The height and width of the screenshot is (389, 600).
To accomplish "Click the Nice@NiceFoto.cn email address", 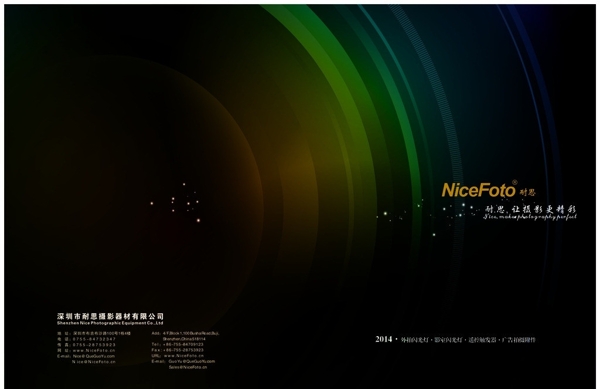I will pyautogui.click(x=94, y=361).
